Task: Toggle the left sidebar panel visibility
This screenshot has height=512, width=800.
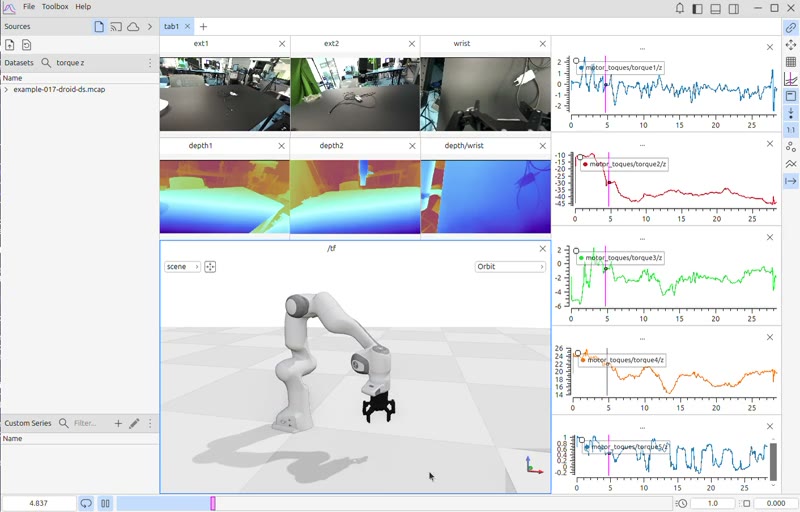Action: point(697,9)
